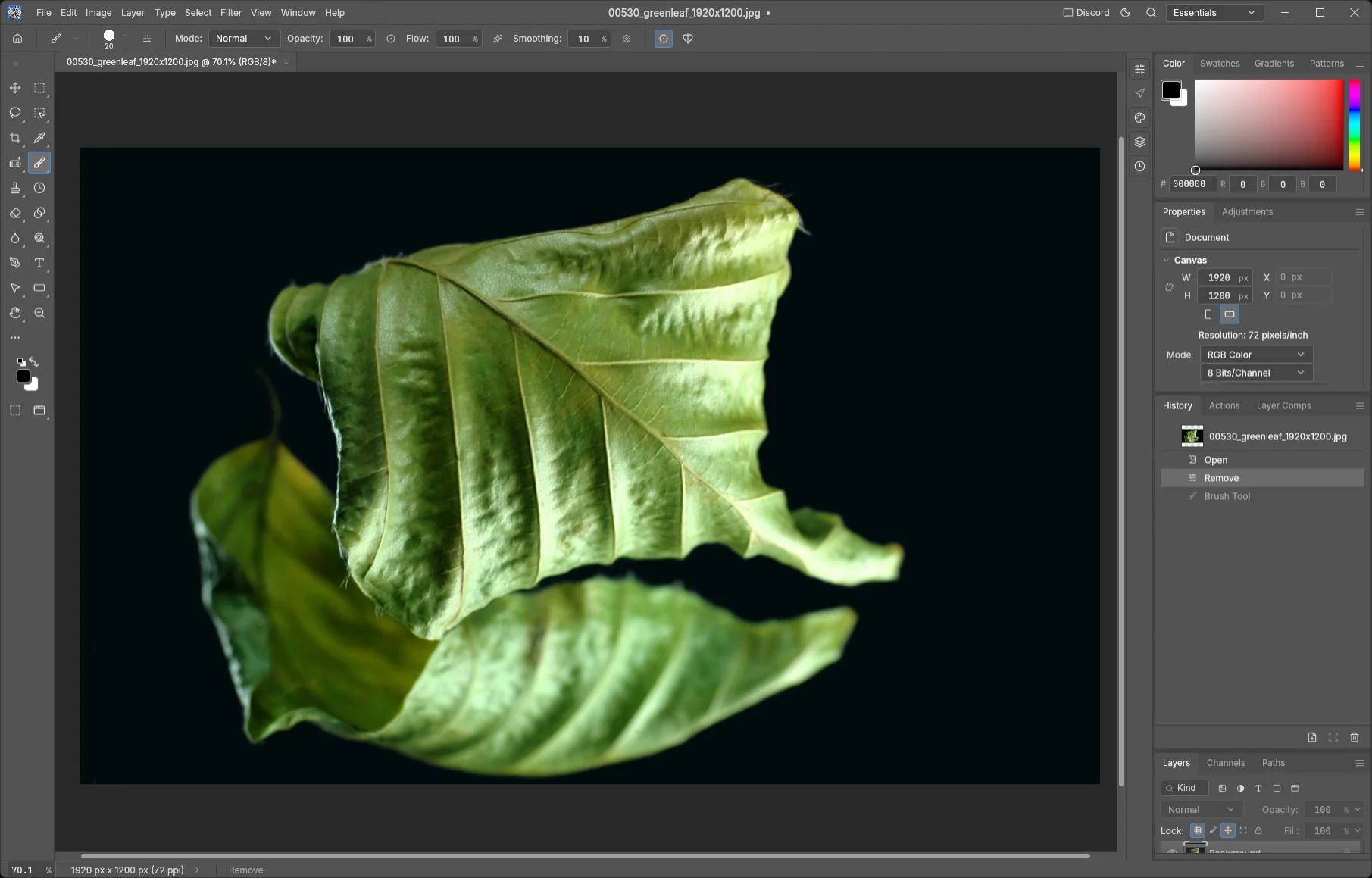Click the trash icon in History panel

coord(1355,737)
